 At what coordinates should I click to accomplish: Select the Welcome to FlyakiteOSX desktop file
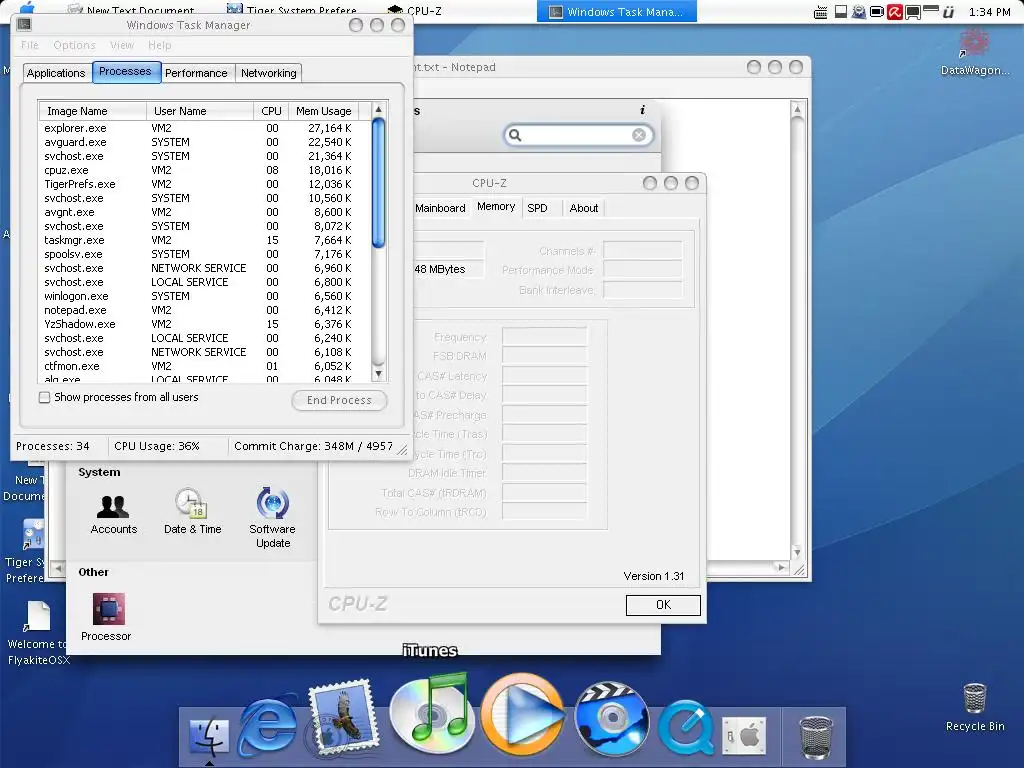37,633
